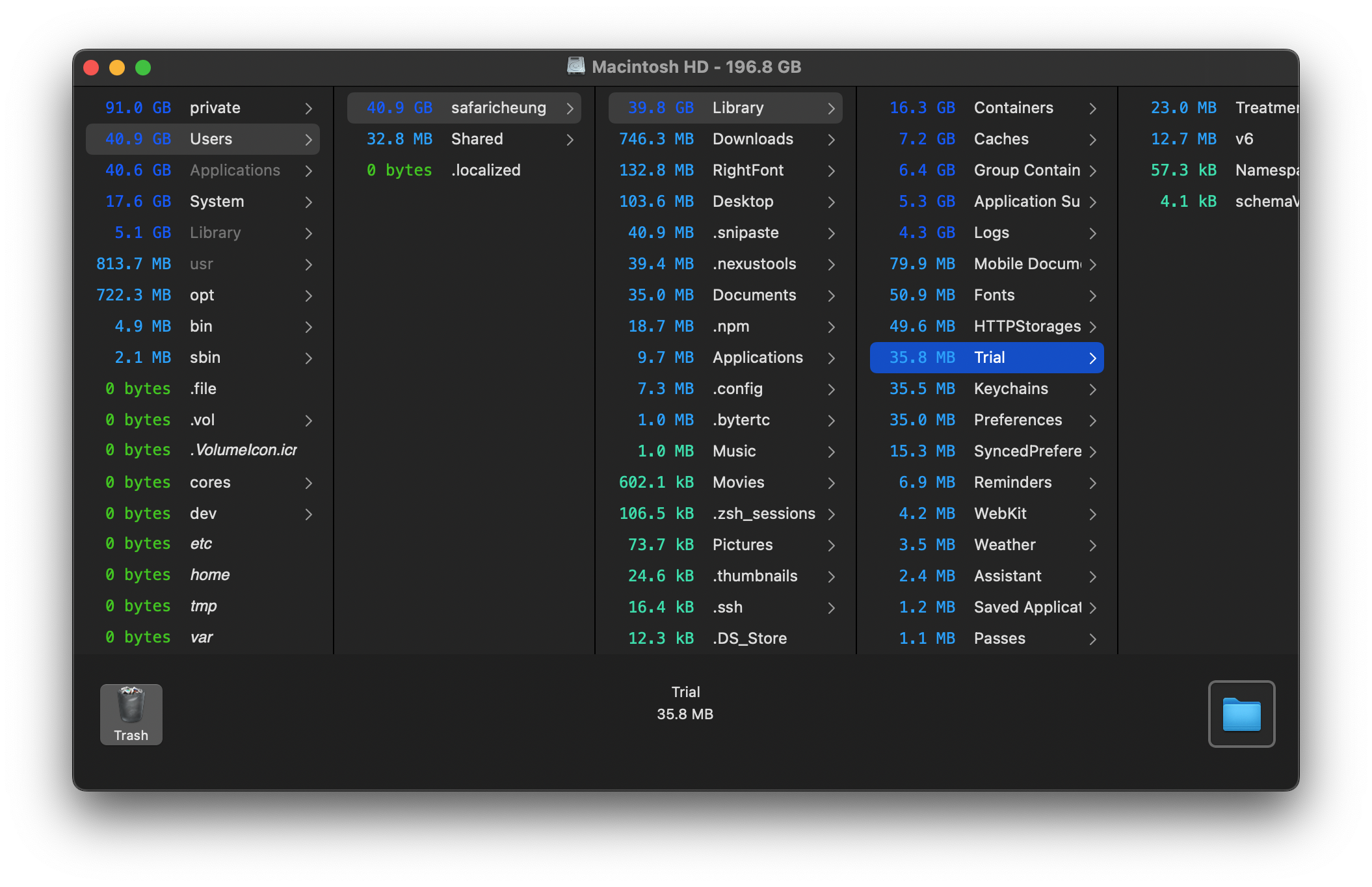Click the hard drive icon in title bar
The width and height of the screenshot is (1372, 887).
coord(575,66)
